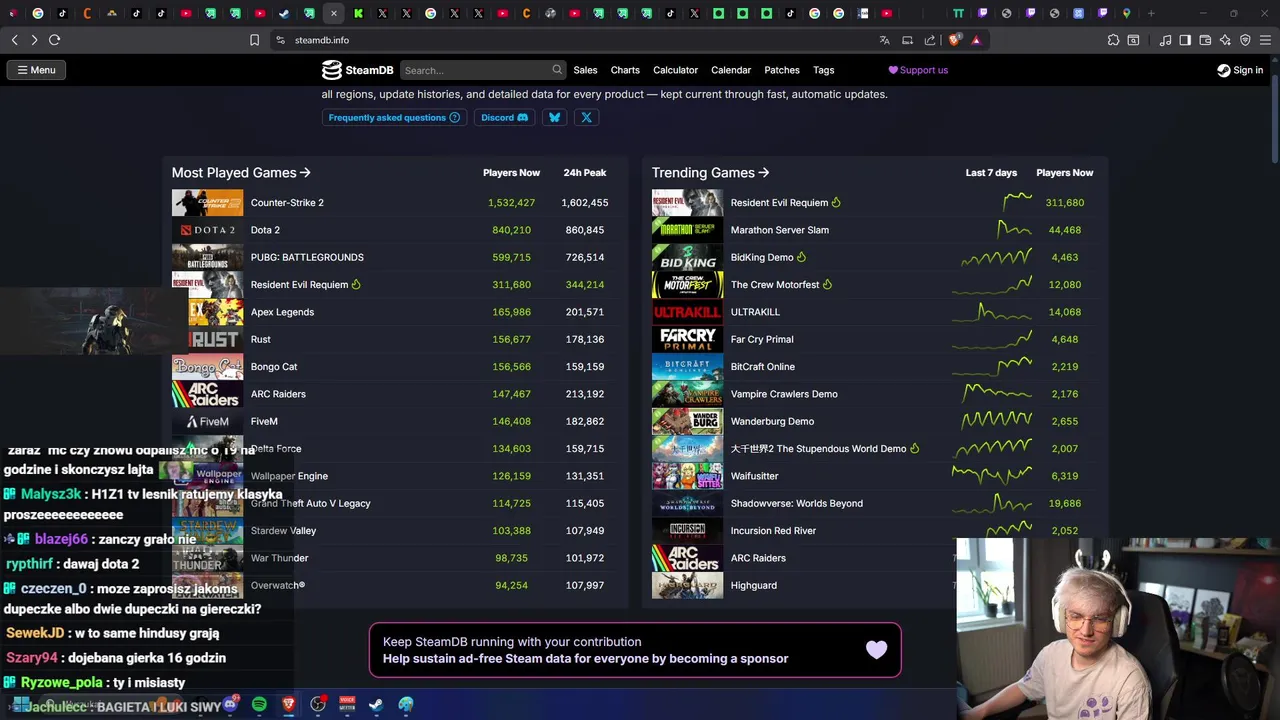Click the Discord button below description
Viewport: 1280px width, 720px height.
point(504,117)
